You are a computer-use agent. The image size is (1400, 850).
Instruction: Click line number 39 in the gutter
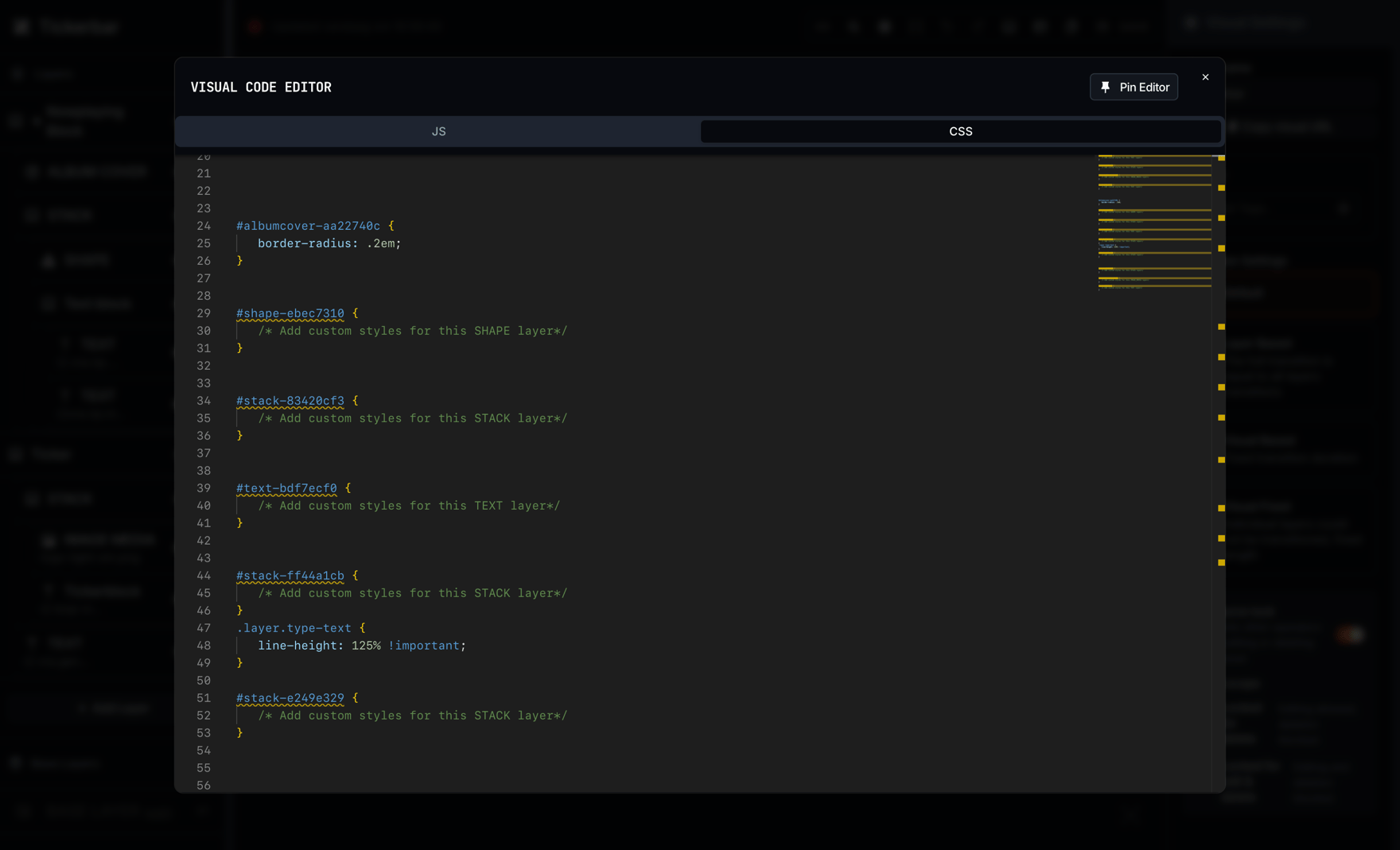pos(204,488)
